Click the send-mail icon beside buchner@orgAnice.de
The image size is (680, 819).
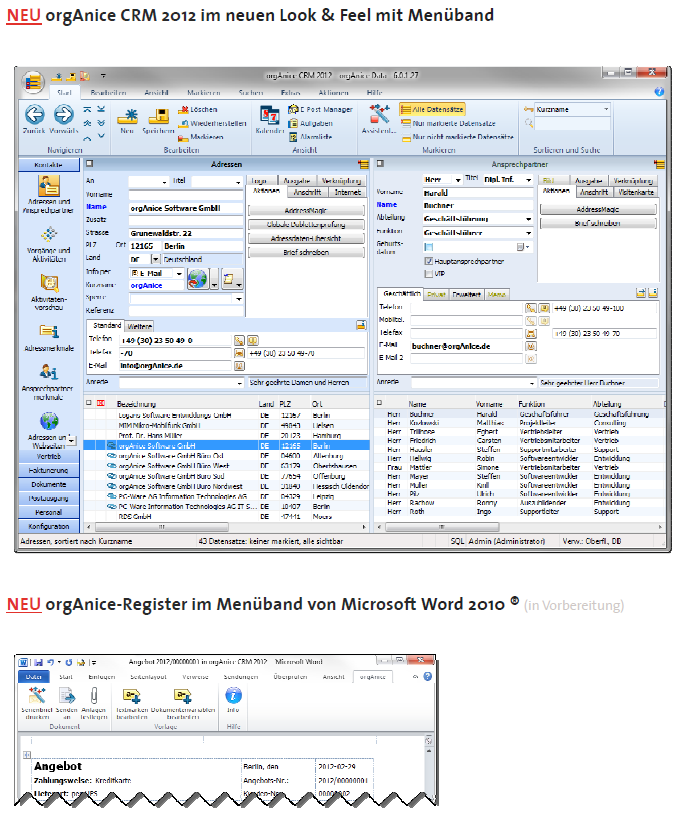[x=531, y=346]
